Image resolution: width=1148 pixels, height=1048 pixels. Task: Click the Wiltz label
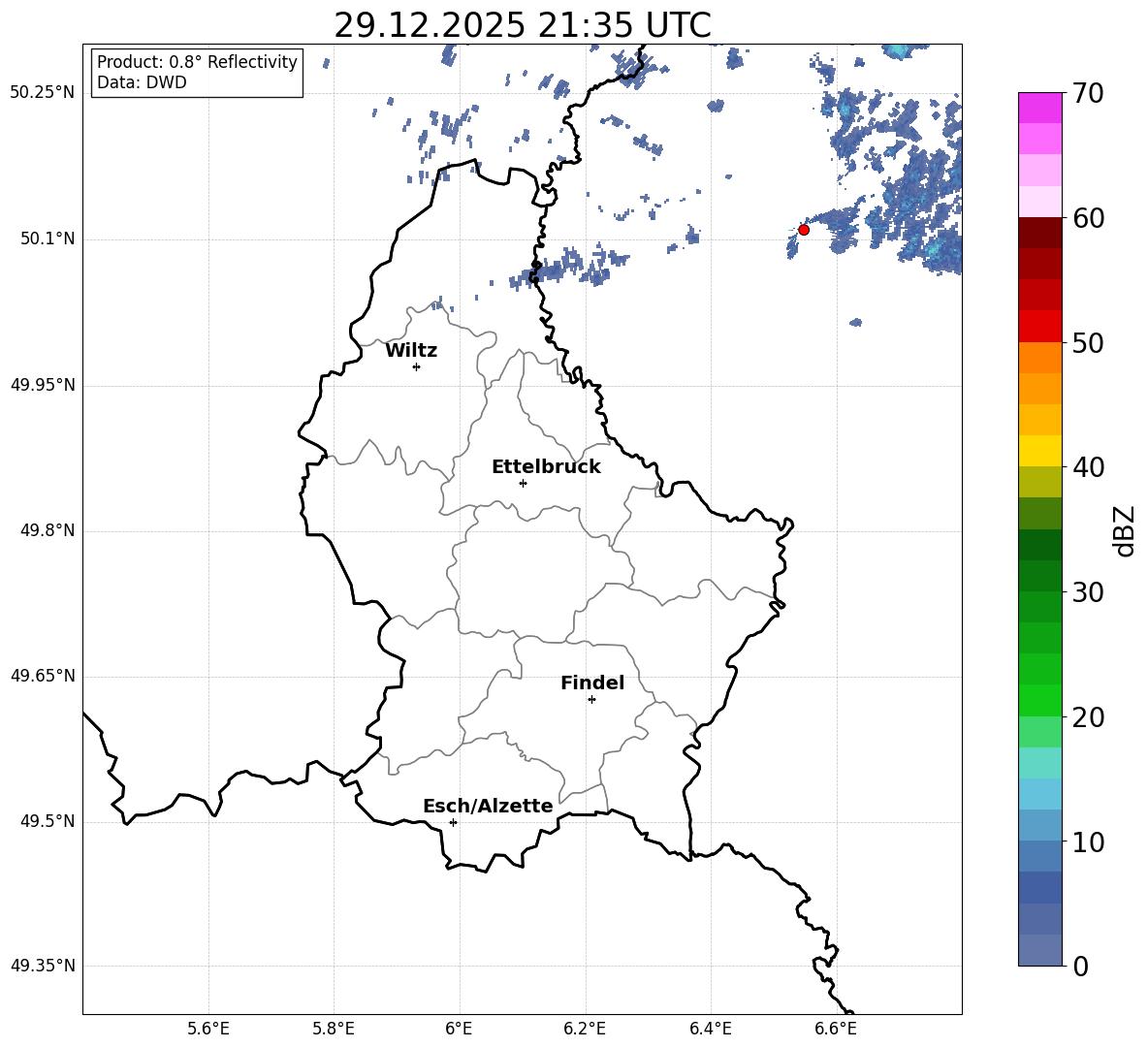[411, 351]
